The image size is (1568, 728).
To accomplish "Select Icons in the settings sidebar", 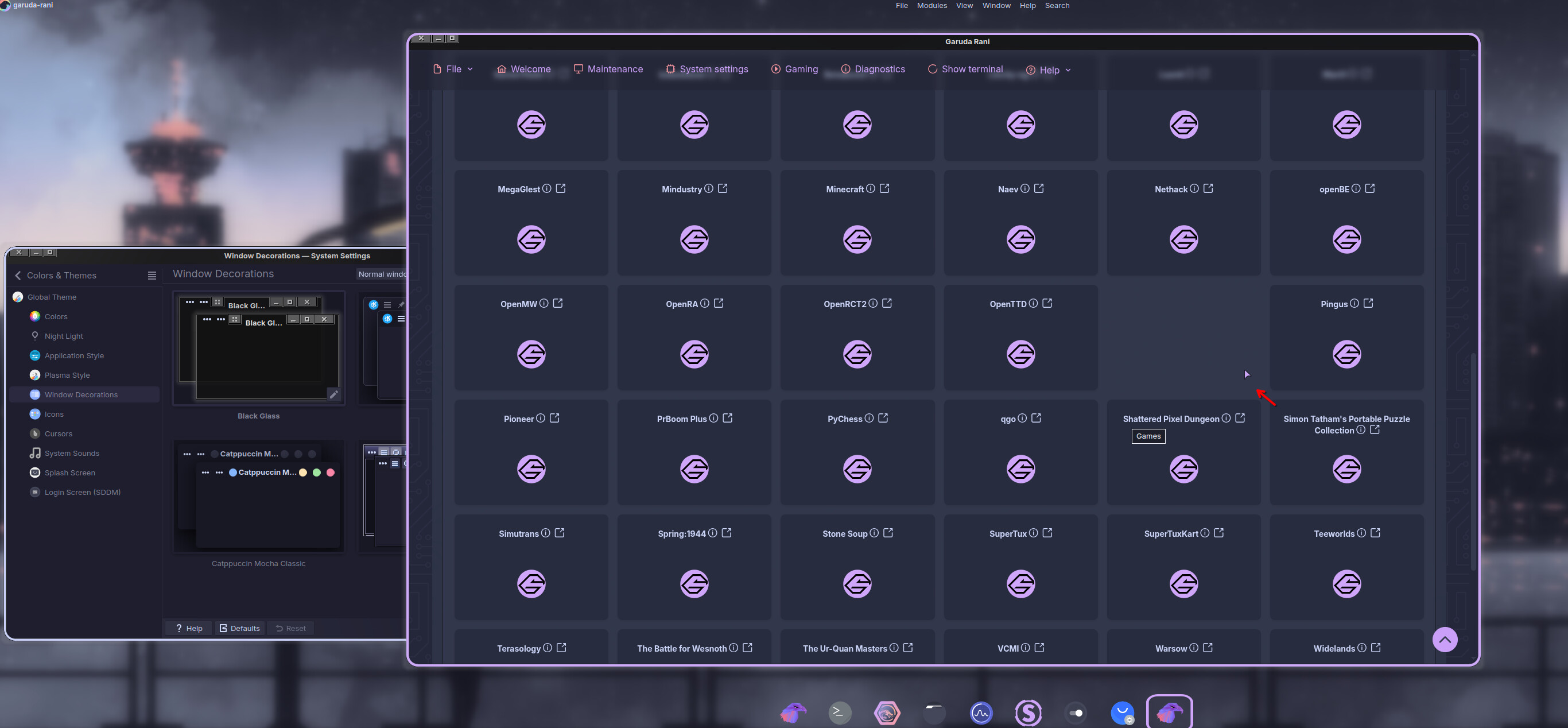I will pyautogui.click(x=84, y=414).
